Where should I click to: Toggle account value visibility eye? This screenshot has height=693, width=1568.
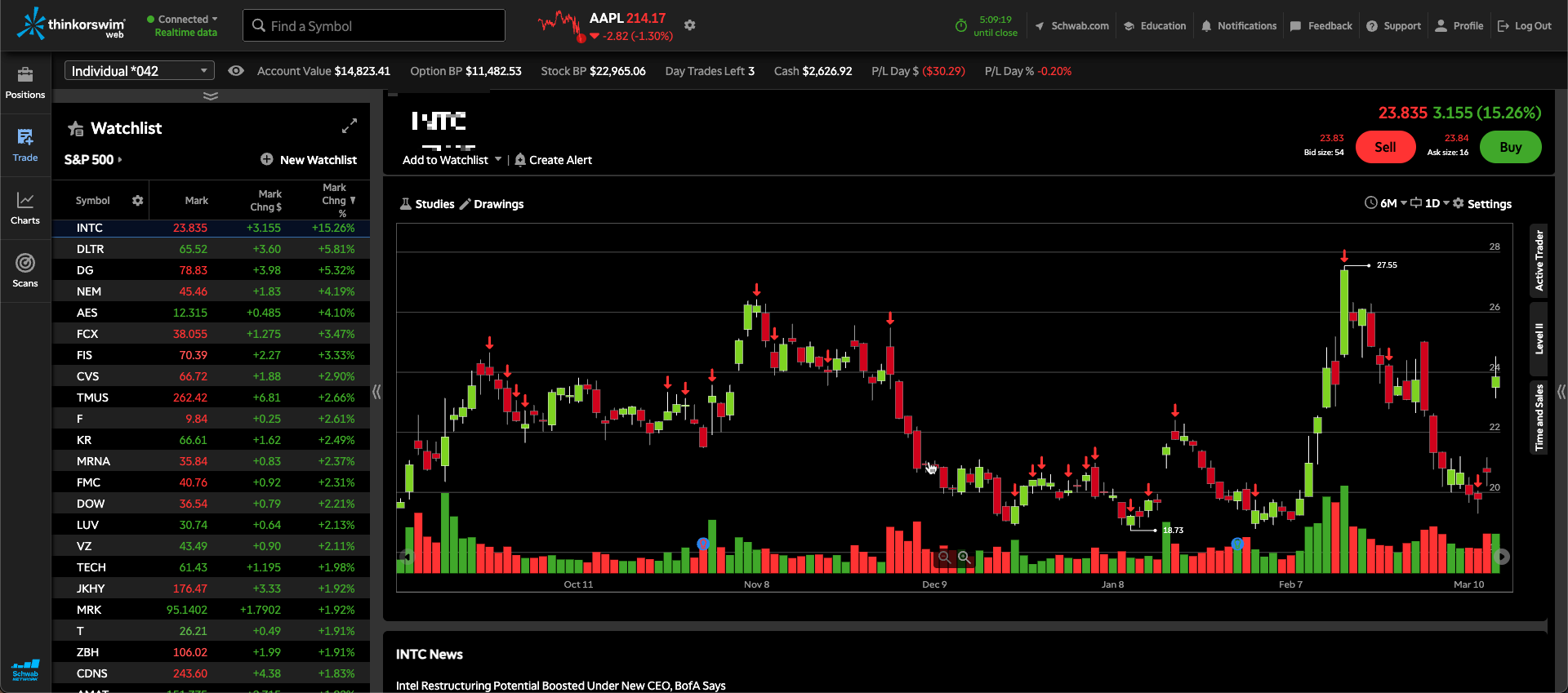[236, 71]
